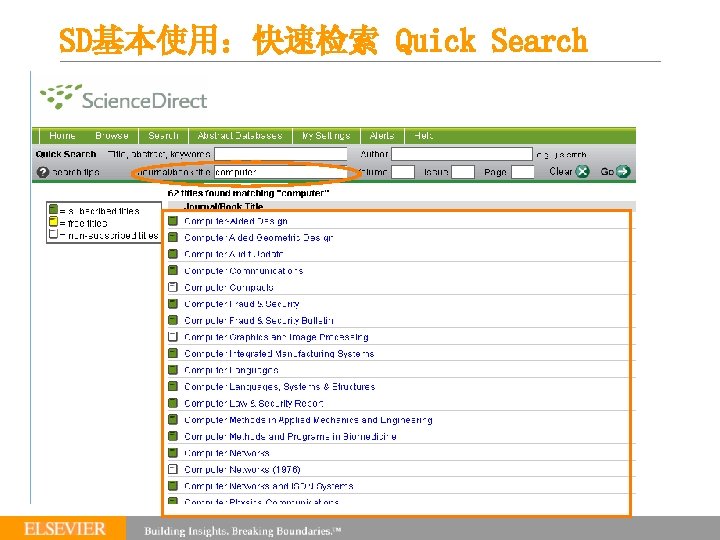Open the Home menu tab
This screenshot has height=540, width=720.
pyautogui.click(x=62, y=135)
